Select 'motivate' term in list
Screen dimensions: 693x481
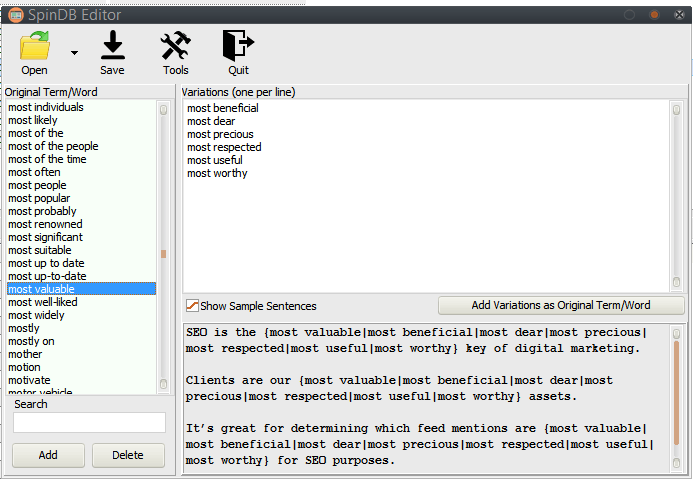[81, 380]
